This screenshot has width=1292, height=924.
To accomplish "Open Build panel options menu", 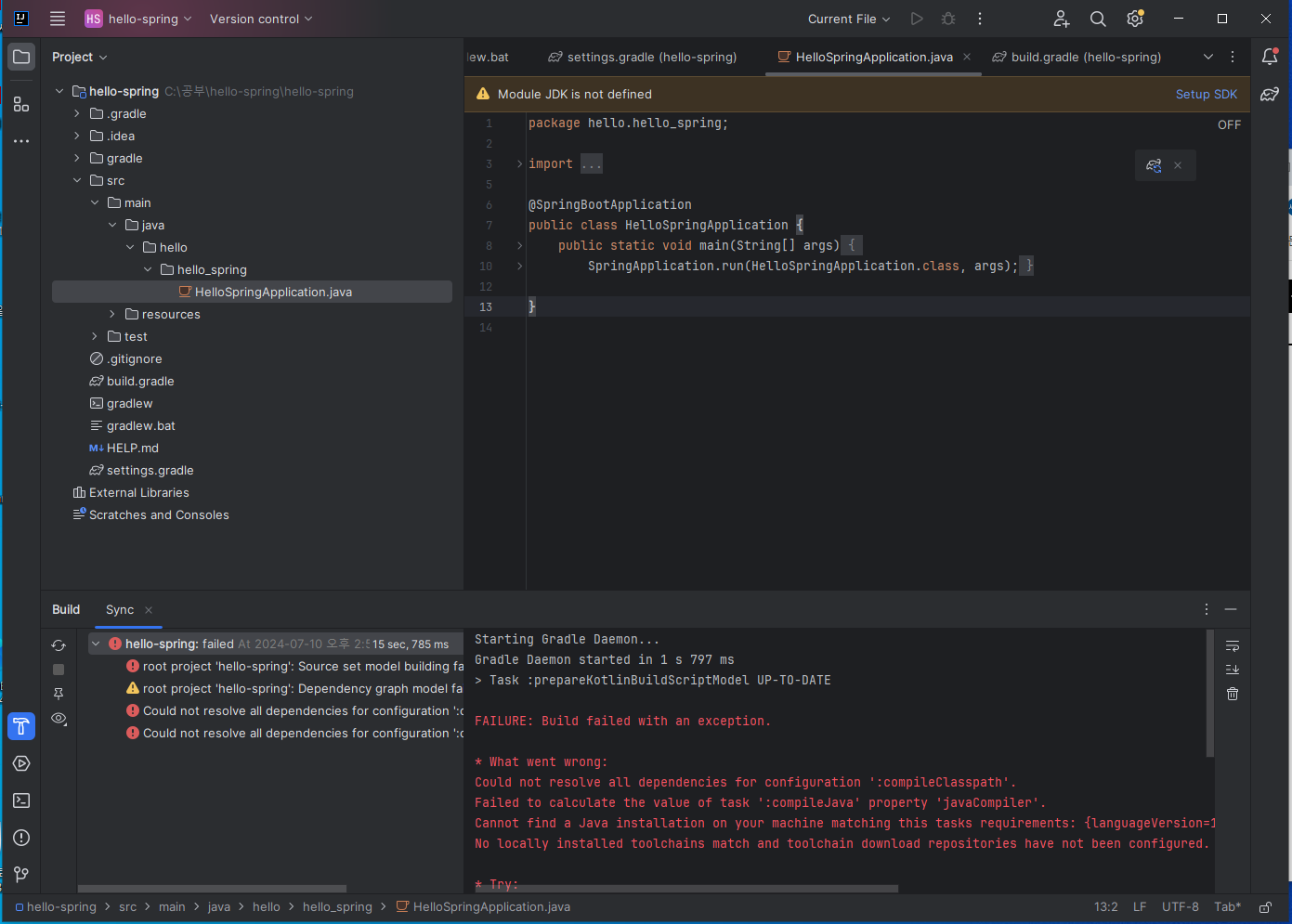I will pyautogui.click(x=1207, y=609).
